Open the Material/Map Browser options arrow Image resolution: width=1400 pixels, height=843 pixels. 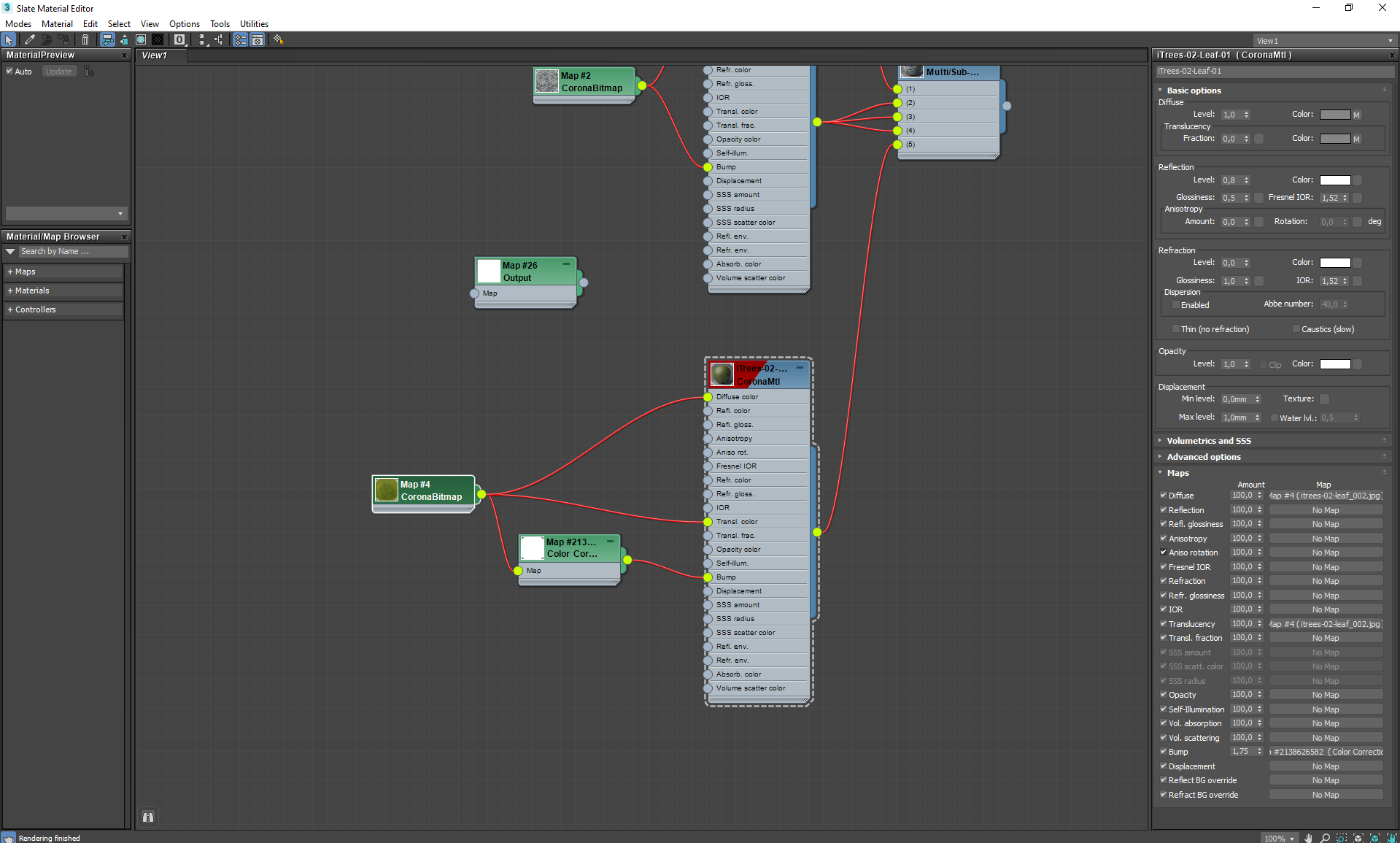pos(10,251)
